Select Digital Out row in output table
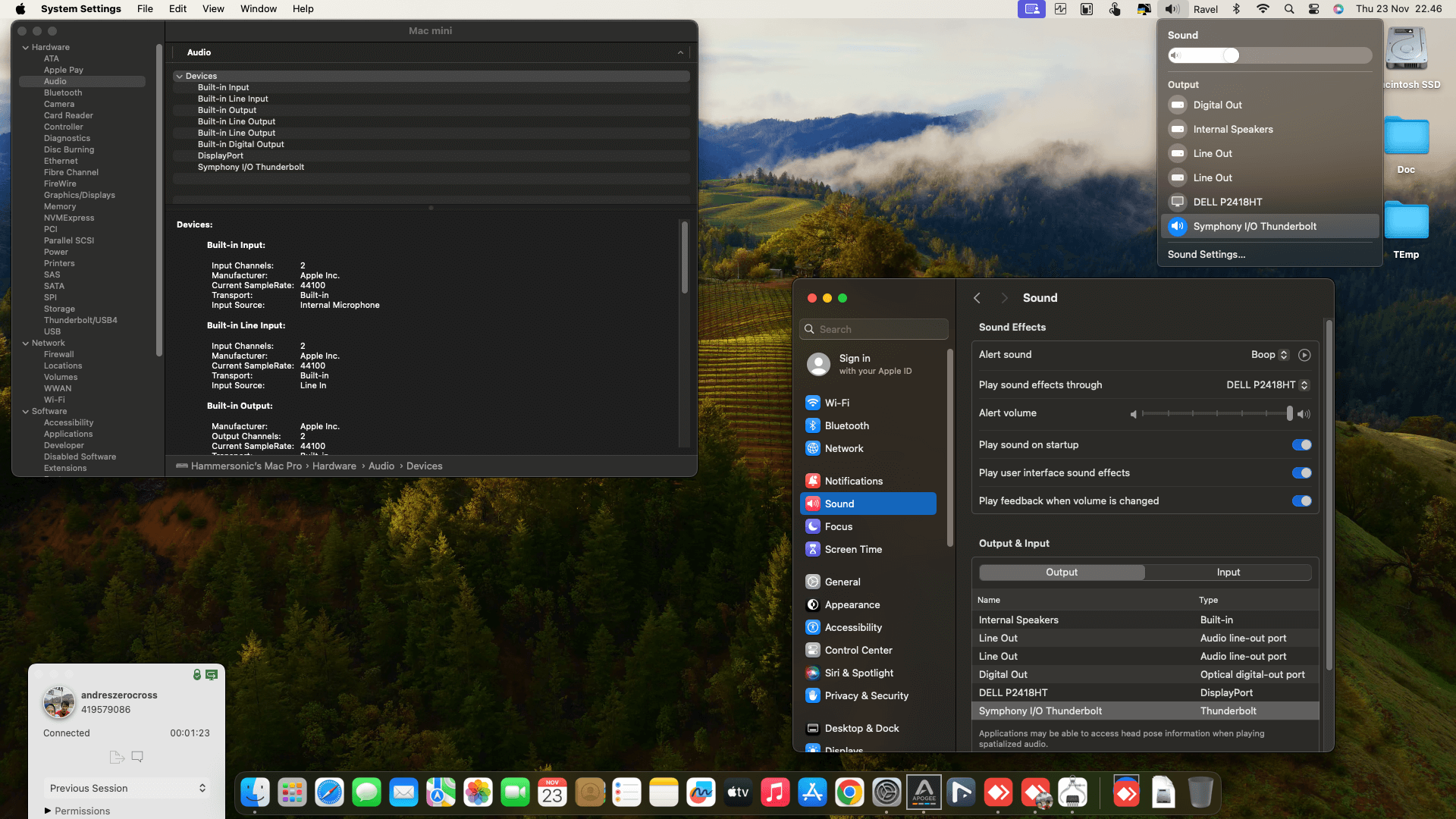Screen dimensions: 1456x819 coord(1145,674)
